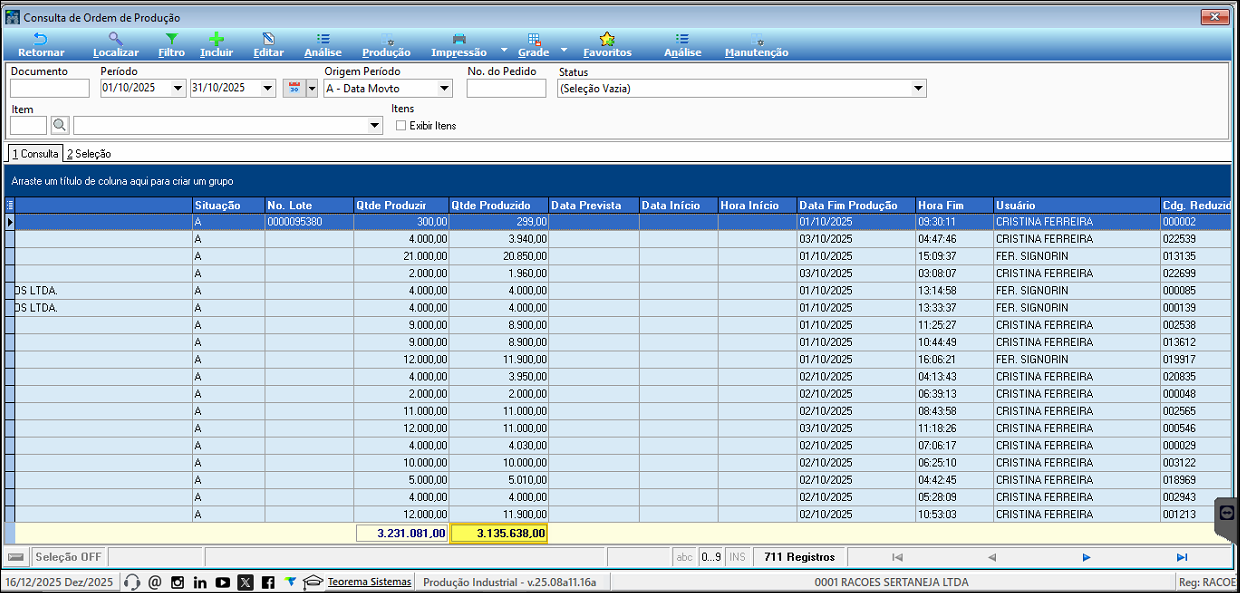Open the Impressão dropdown arrow
The image size is (1240, 593).
[x=504, y=48]
